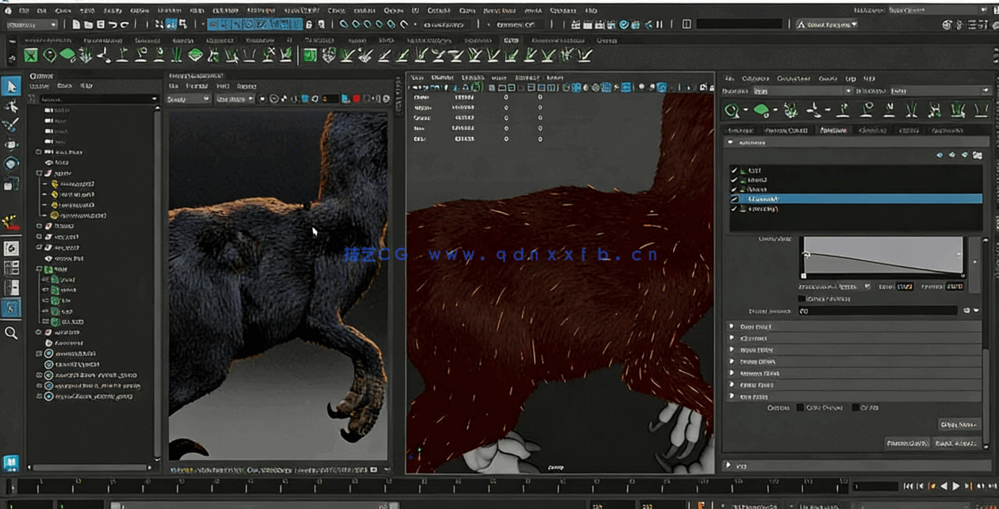Toggle the checkbox of the highlighted modifier
999x509 pixels.
735,199
